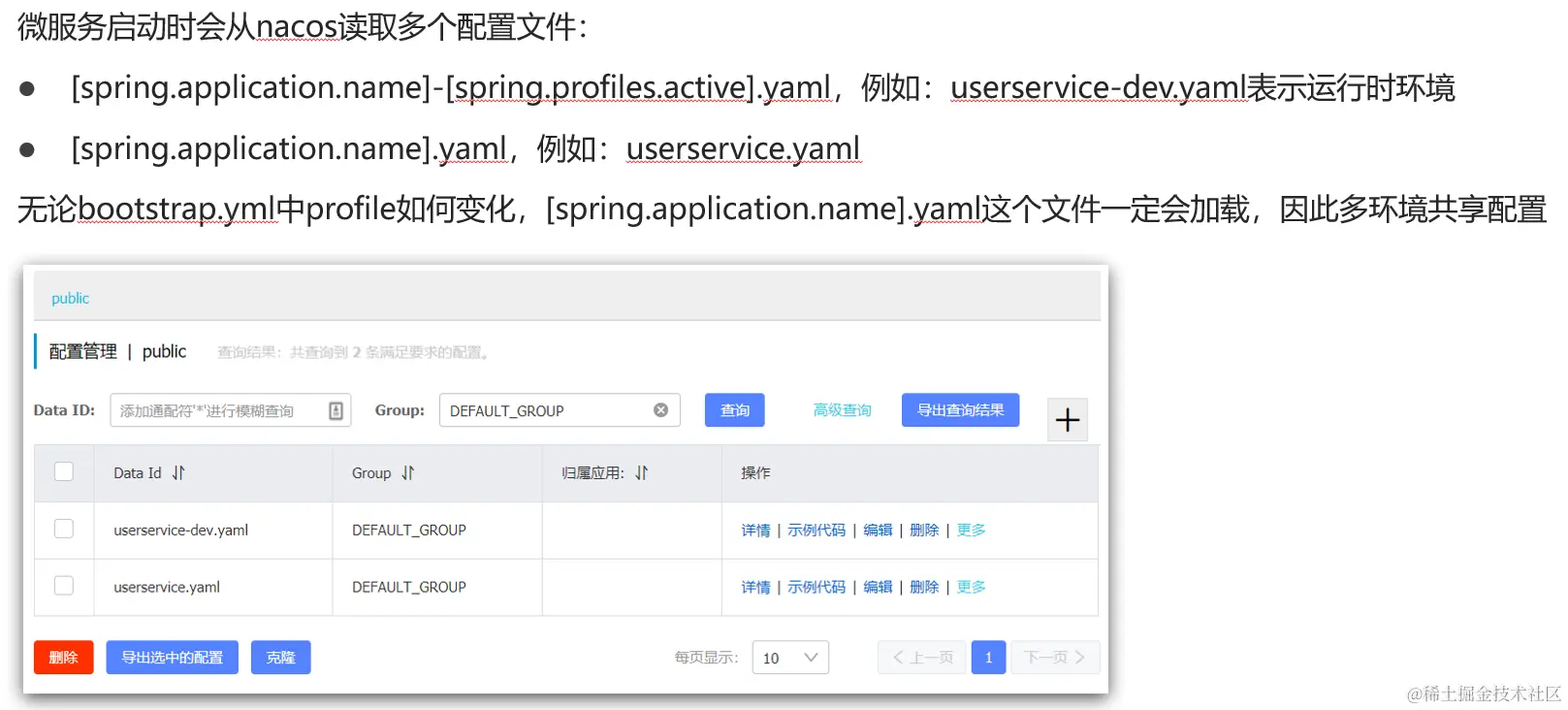The height and width of the screenshot is (710, 1568).
Task: Focus the Data ID search field
Action: pos(230,410)
